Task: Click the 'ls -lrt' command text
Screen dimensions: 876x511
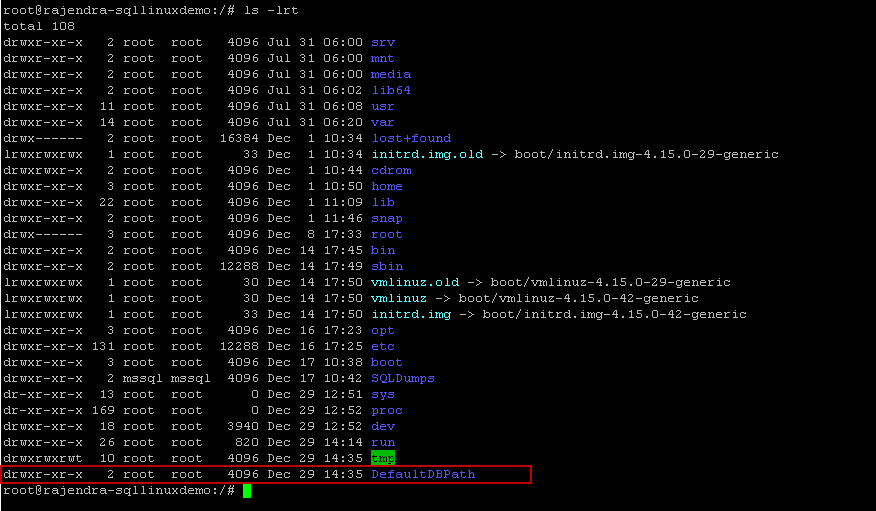Action: pyautogui.click(x=271, y=11)
